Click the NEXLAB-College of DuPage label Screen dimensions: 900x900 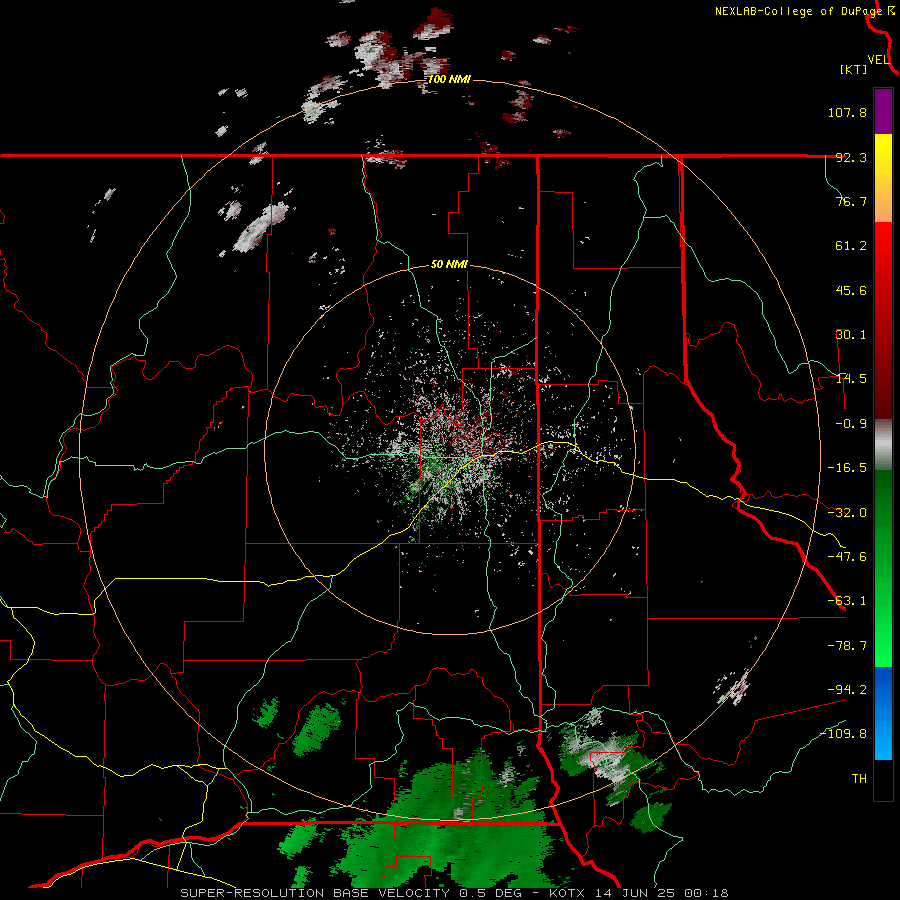pyautogui.click(x=798, y=11)
